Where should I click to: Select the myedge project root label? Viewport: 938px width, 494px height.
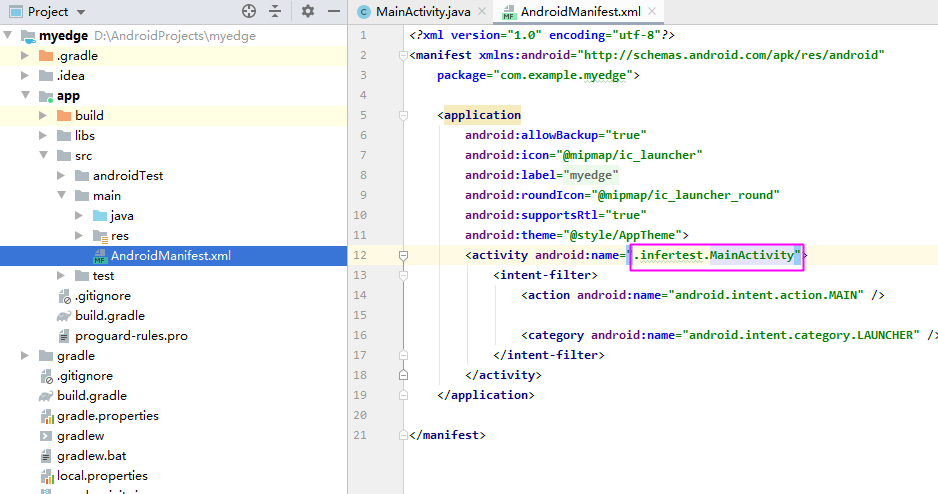(63, 35)
